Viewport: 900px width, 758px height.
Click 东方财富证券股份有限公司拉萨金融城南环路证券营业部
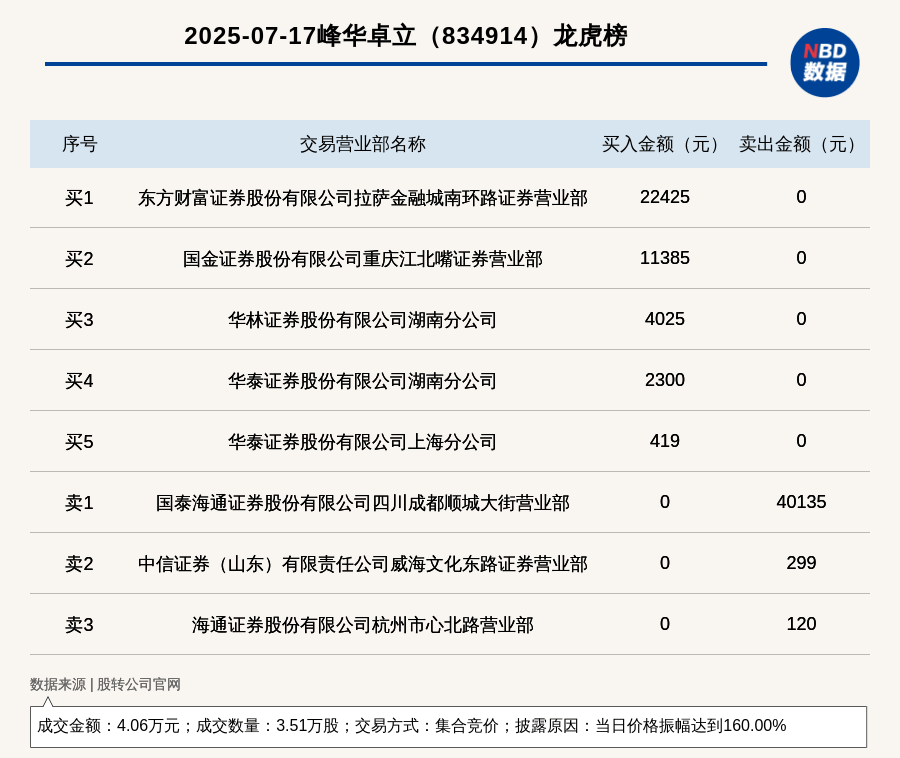click(x=363, y=198)
